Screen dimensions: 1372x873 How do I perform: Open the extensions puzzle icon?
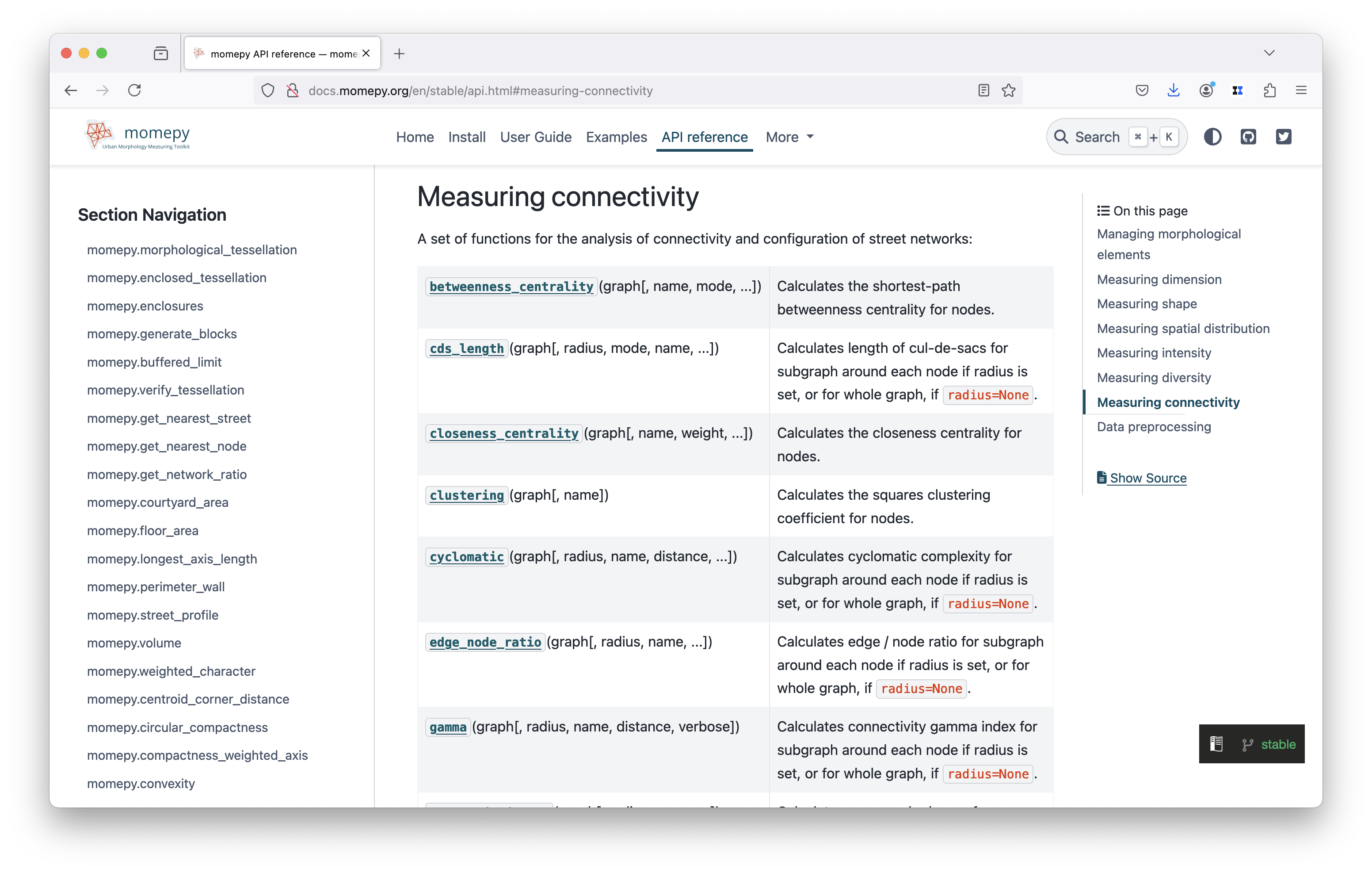pyautogui.click(x=1269, y=91)
